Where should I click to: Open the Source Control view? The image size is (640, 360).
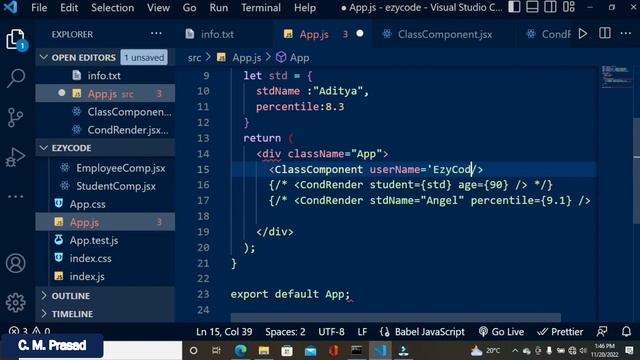tap(16, 118)
